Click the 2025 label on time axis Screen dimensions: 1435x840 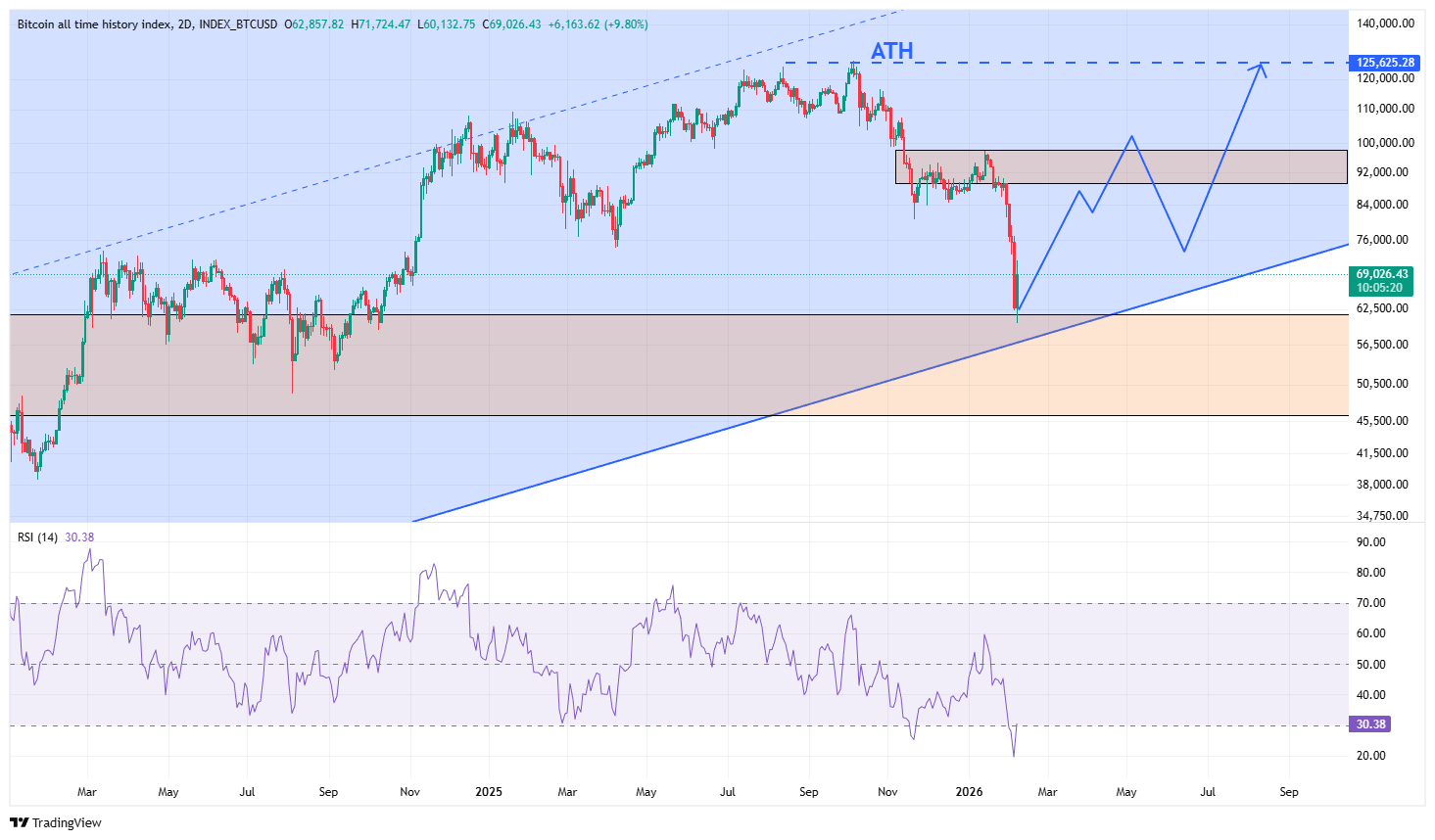[488, 791]
